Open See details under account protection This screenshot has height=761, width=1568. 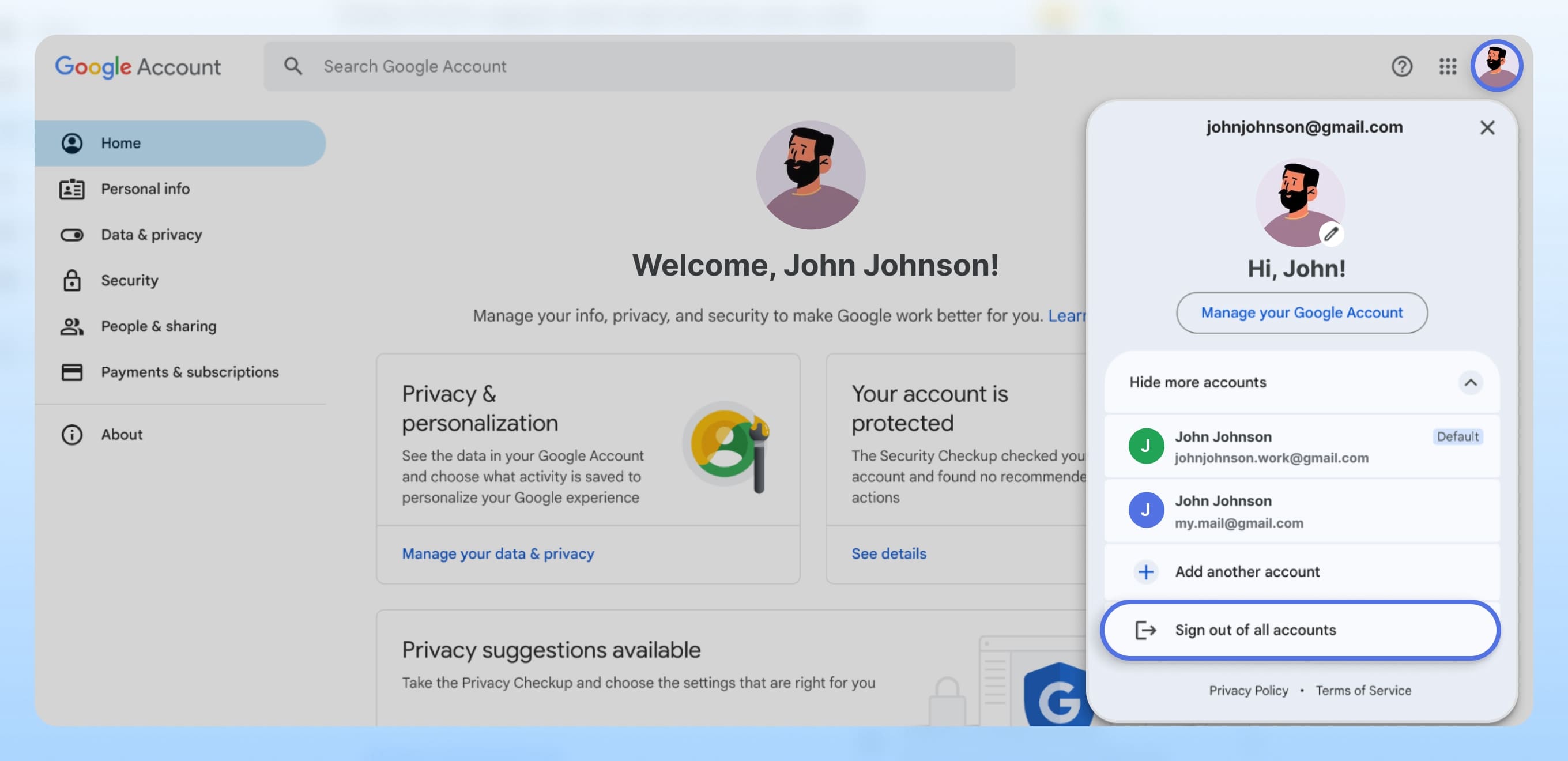pos(889,553)
